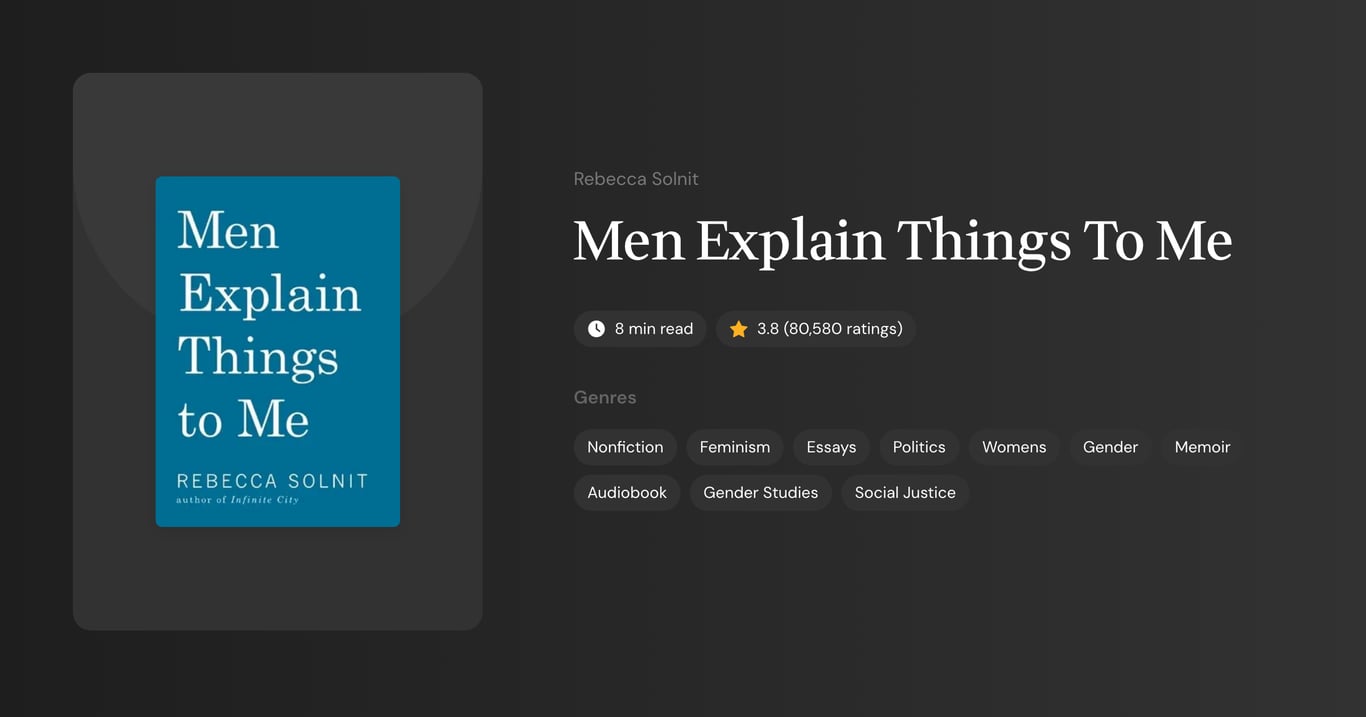Image resolution: width=1366 pixels, height=717 pixels.
Task: Click the clock icon beside 8 min read
Action: pos(596,329)
